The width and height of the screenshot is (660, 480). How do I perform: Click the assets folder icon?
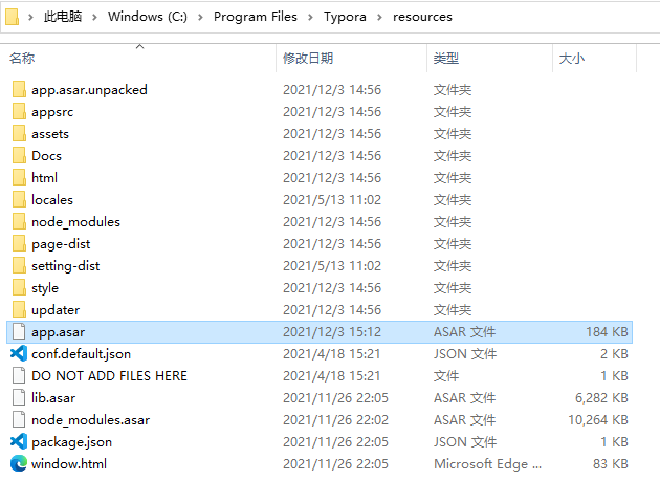[x=19, y=133]
